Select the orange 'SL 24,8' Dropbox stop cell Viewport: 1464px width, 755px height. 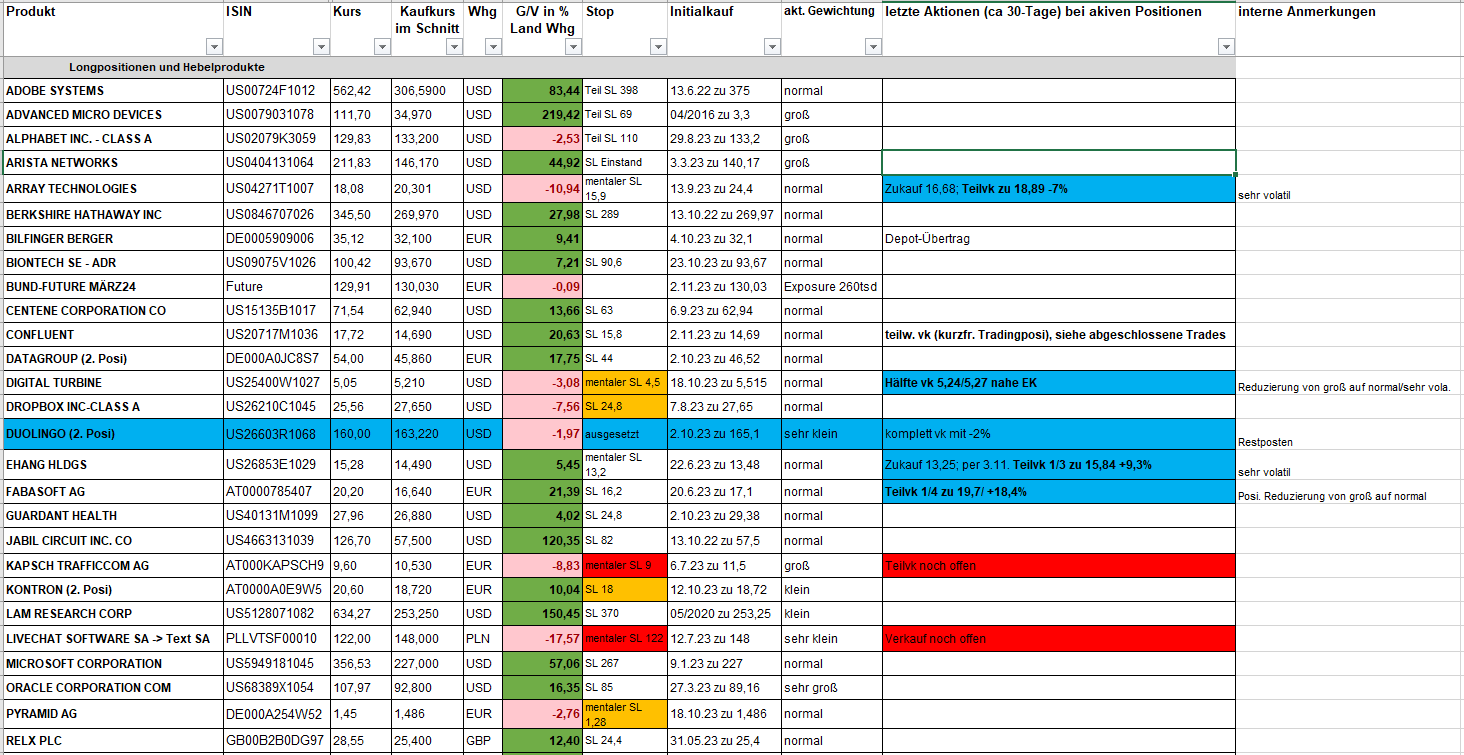(x=625, y=407)
